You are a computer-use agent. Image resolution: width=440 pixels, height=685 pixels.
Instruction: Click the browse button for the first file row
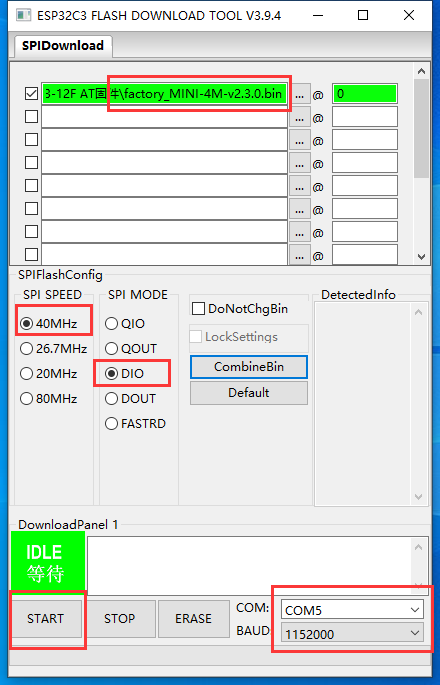pyautogui.click(x=299, y=94)
